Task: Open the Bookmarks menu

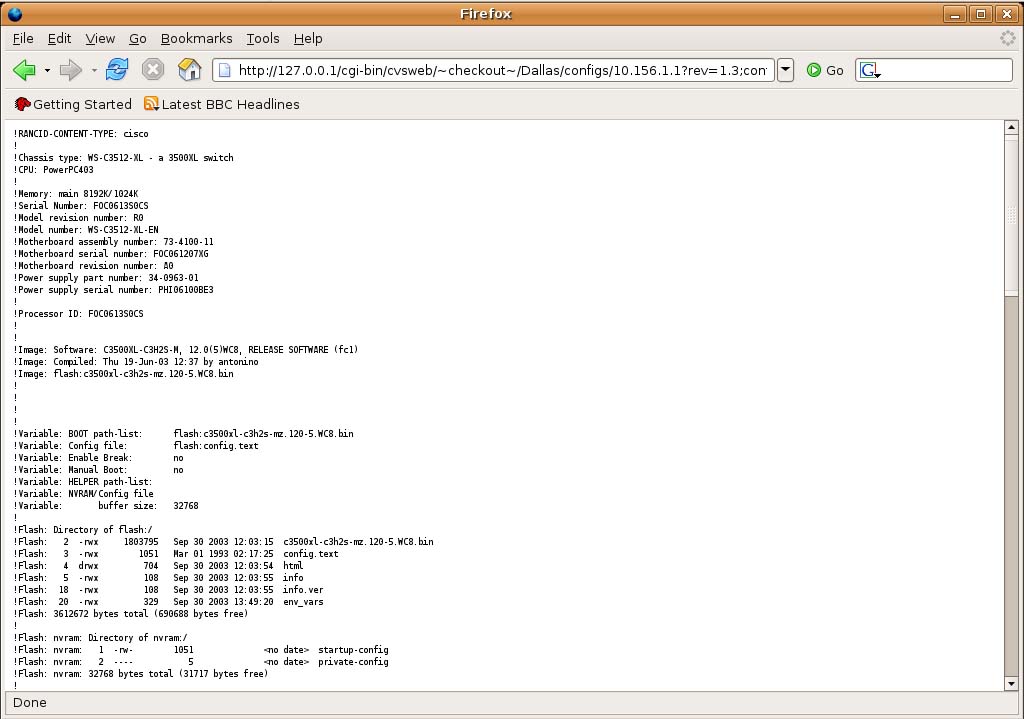Action: tap(197, 39)
